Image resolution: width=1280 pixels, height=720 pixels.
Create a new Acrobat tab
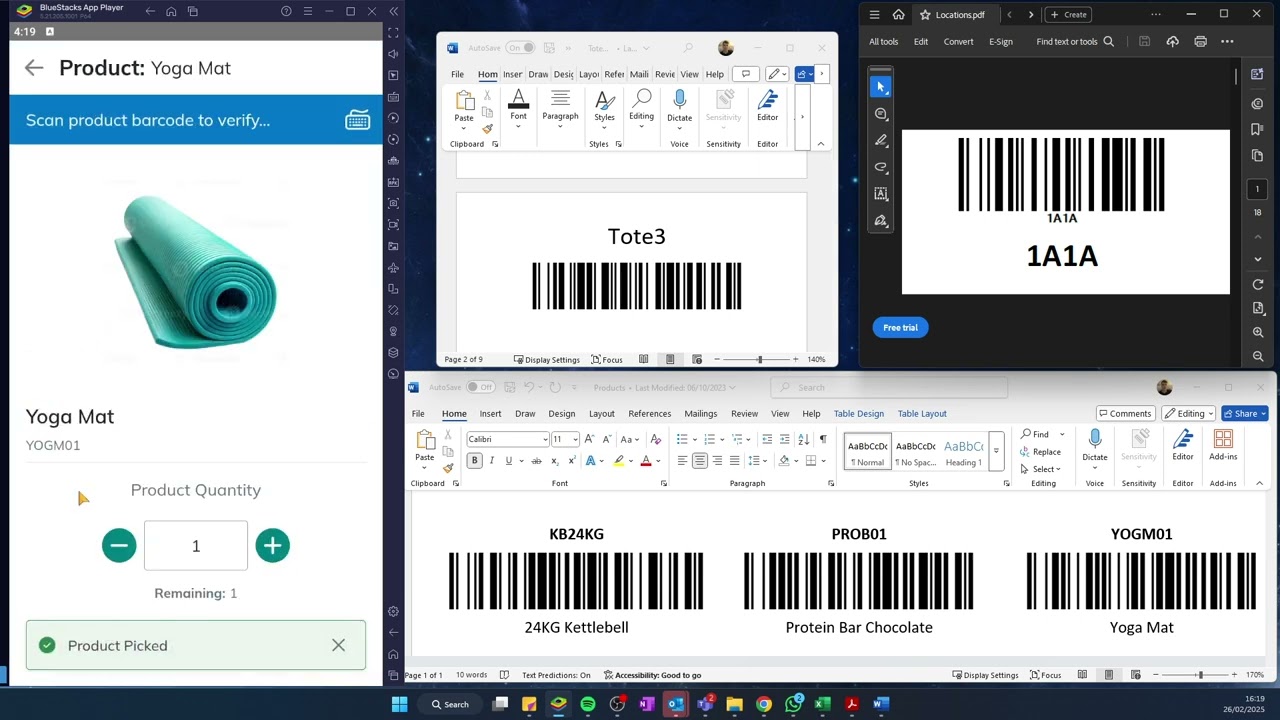click(x=1068, y=14)
